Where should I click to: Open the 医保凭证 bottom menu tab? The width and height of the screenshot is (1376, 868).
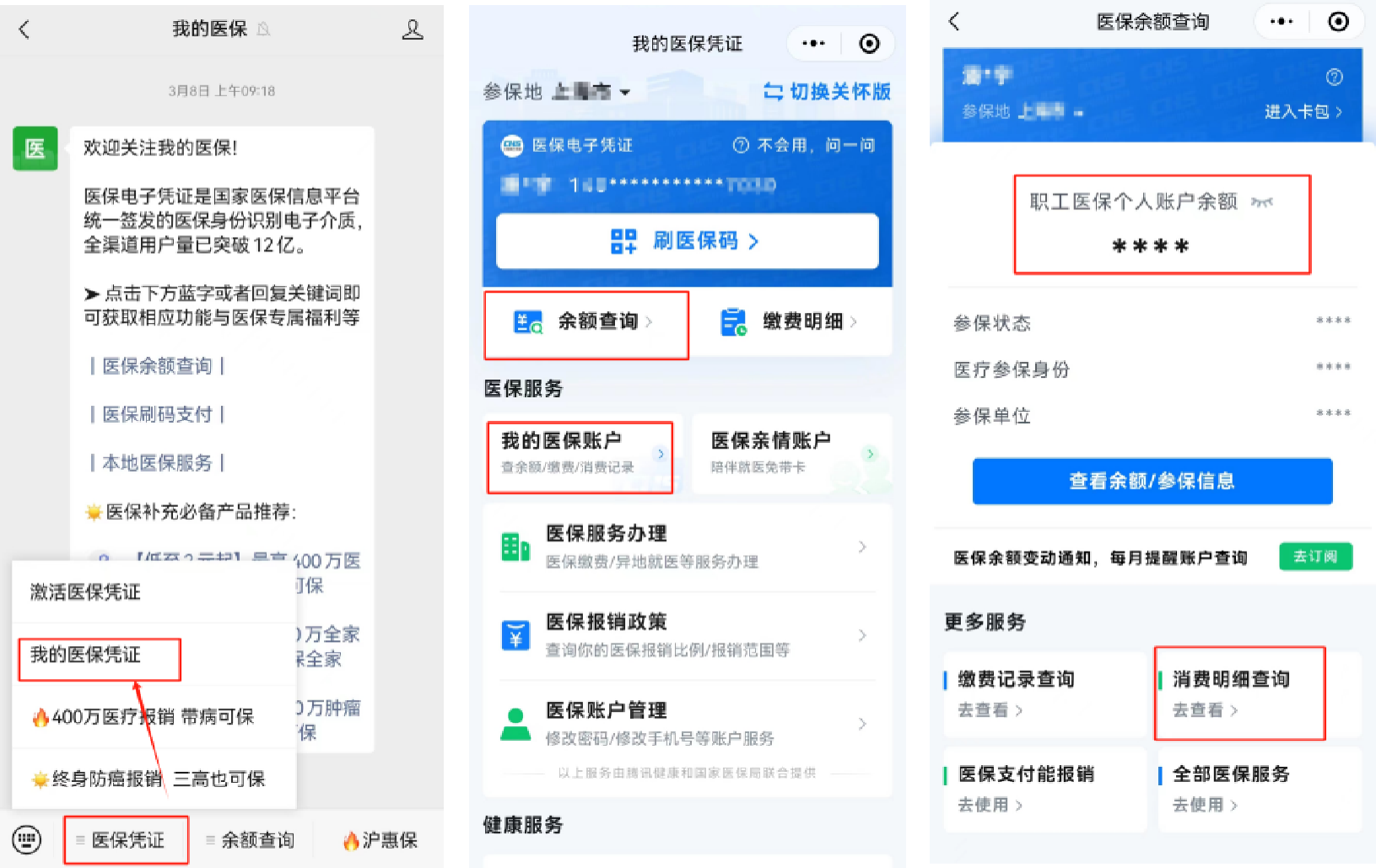[x=127, y=840]
